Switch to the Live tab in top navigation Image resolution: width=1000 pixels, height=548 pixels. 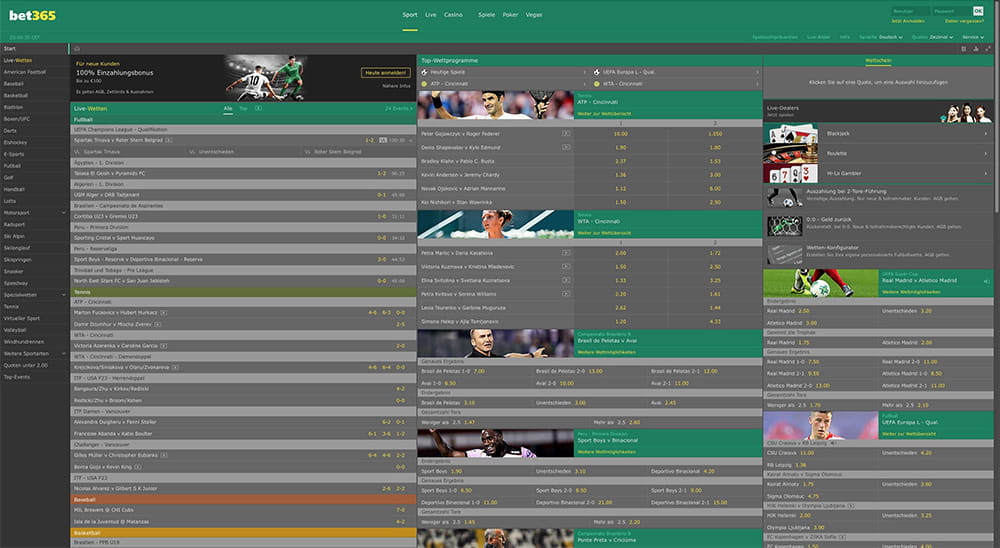tap(431, 15)
